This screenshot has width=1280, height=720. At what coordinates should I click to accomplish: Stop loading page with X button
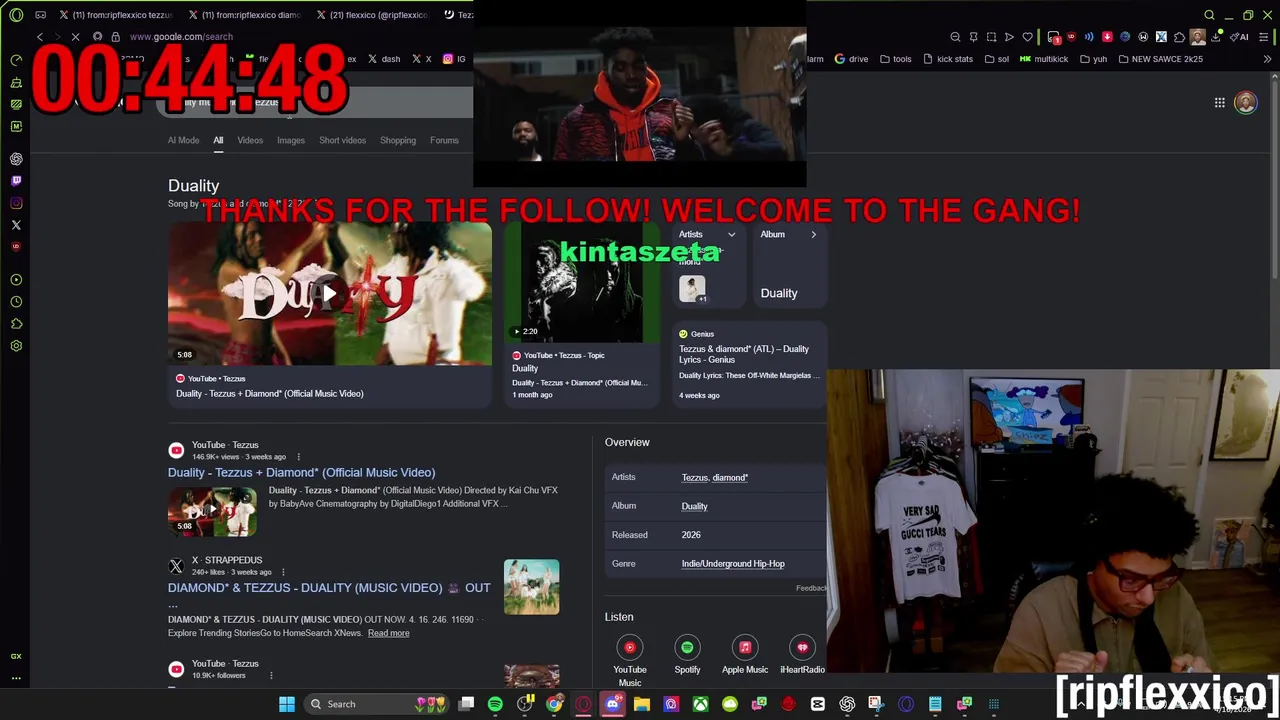pyautogui.click(x=75, y=37)
